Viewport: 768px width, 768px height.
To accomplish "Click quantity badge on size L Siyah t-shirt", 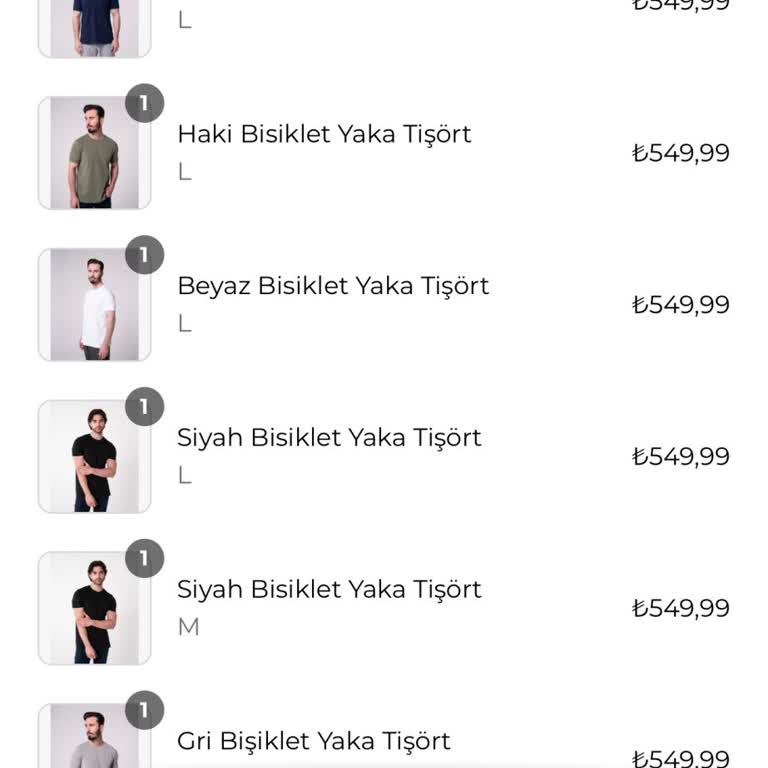I will pos(144,407).
